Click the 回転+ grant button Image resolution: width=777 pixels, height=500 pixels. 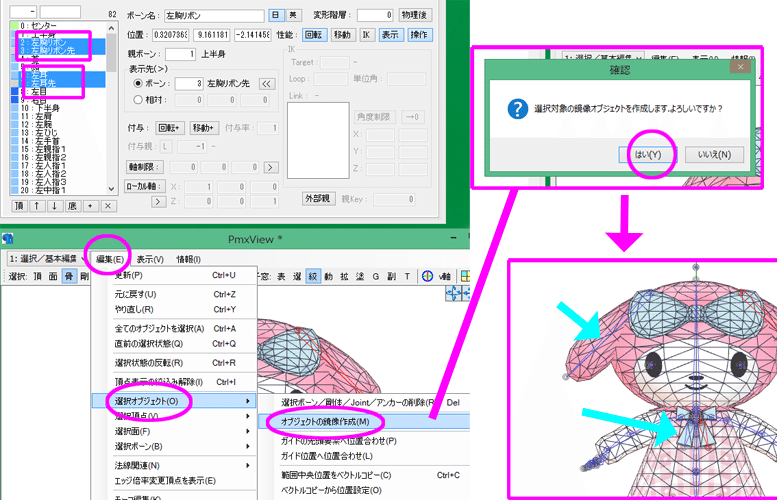pos(169,128)
